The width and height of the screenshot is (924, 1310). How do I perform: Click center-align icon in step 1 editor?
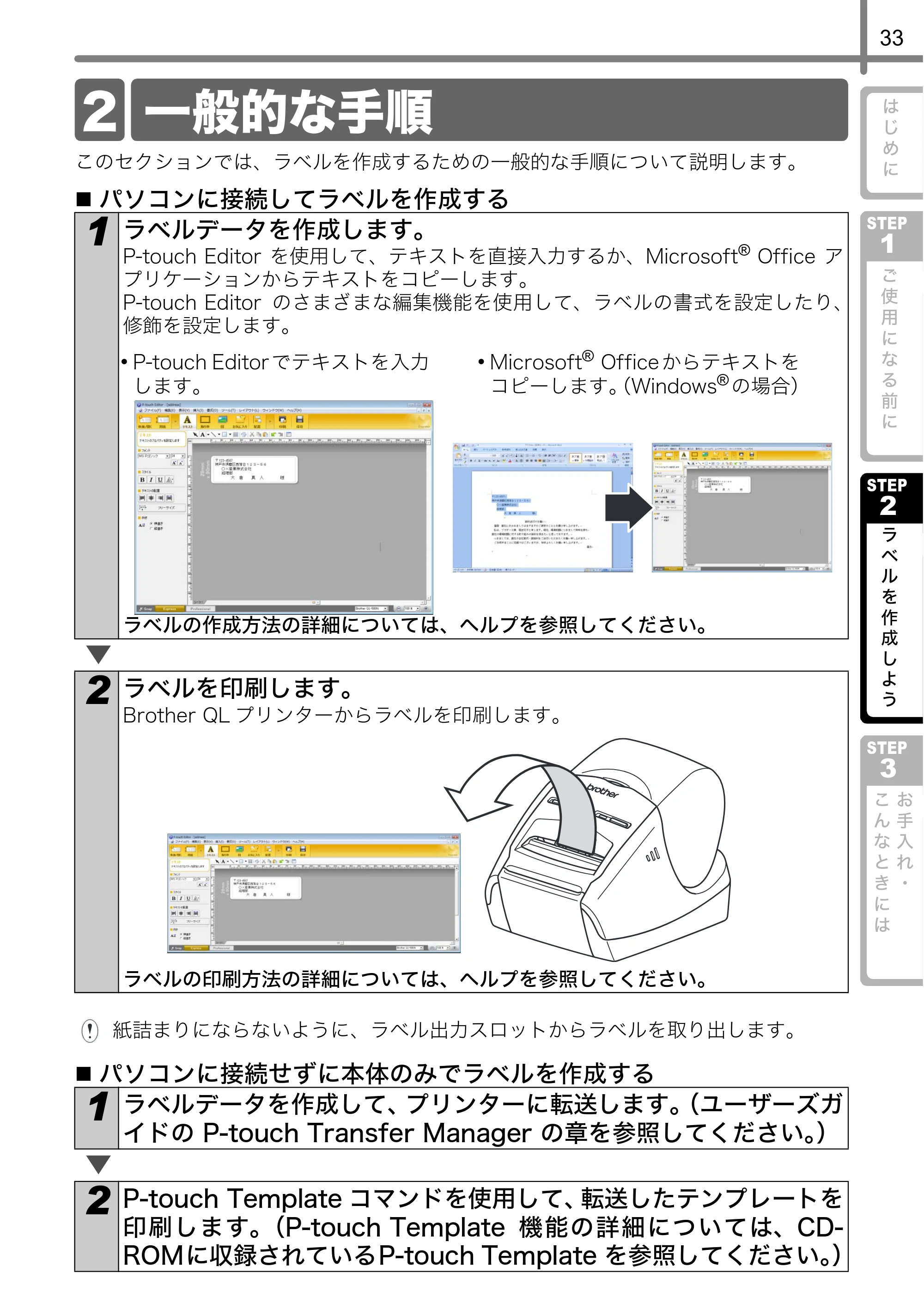[151, 498]
